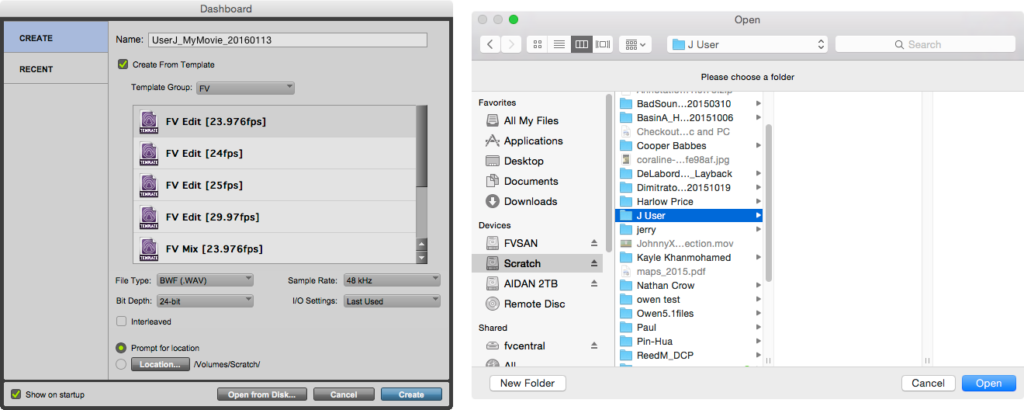Click the session Name input field
1024x410 pixels.
(288, 40)
